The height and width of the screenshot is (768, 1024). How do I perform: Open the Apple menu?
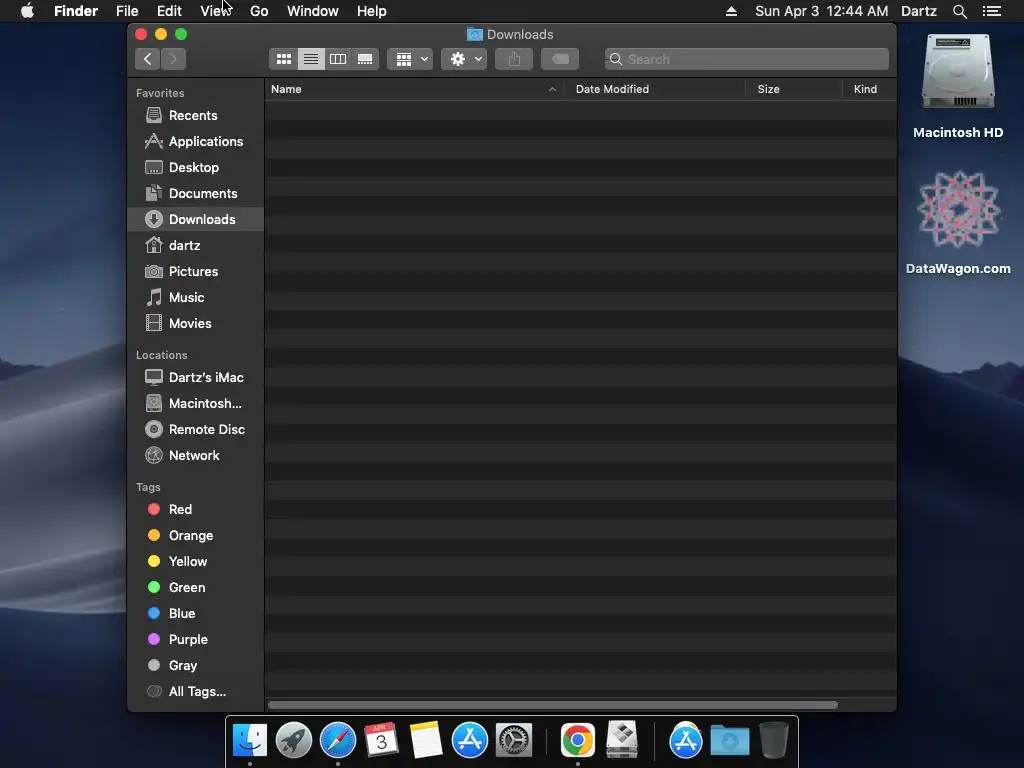[x=27, y=11]
